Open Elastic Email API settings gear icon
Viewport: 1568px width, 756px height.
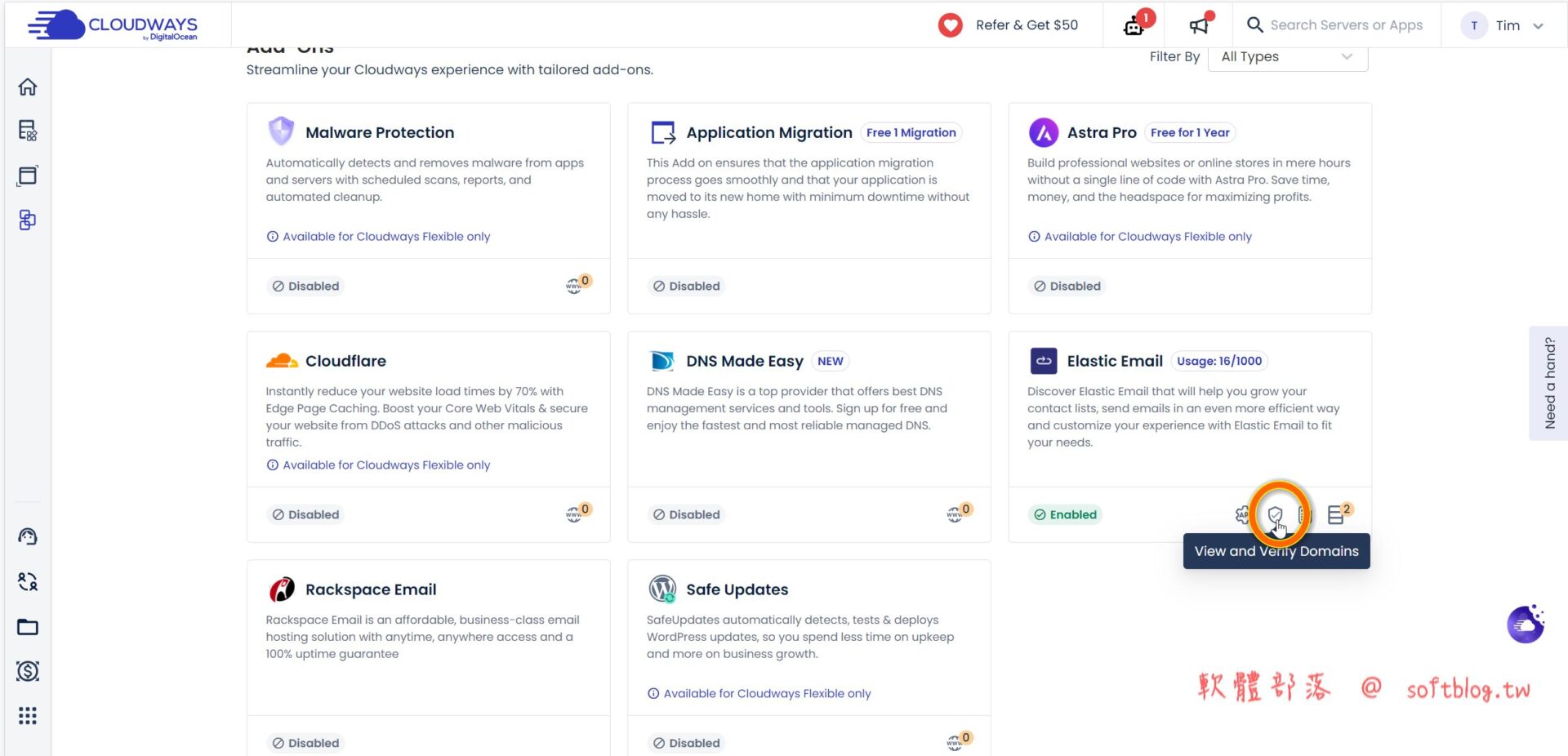(x=1242, y=514)
